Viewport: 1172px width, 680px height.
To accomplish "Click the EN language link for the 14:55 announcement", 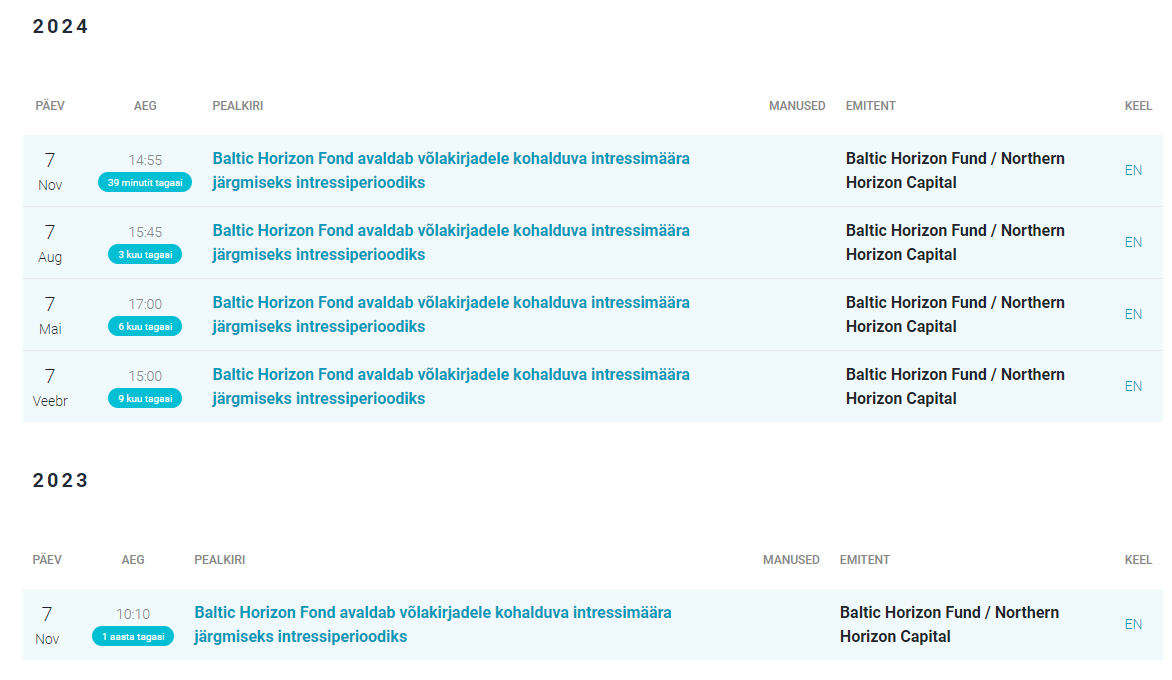I will click(1133, 170).
